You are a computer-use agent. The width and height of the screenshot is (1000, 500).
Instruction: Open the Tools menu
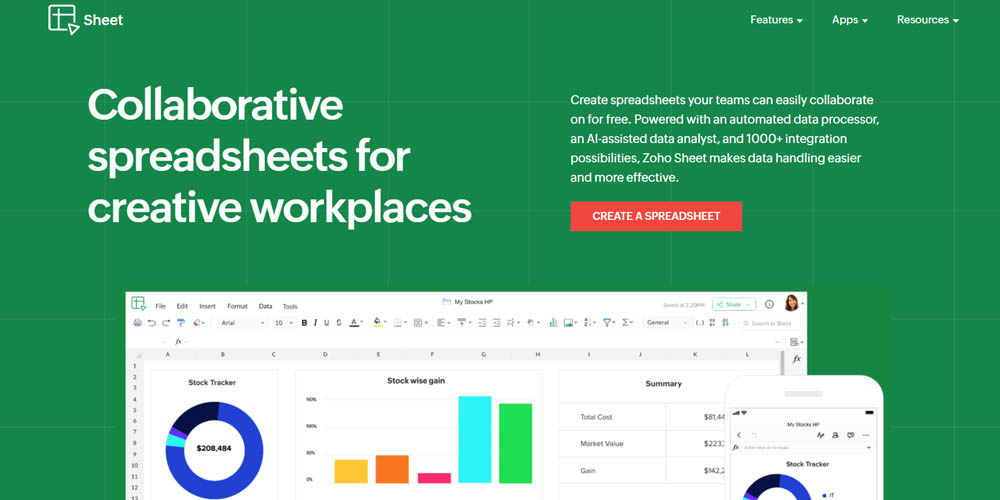(290, 307)
